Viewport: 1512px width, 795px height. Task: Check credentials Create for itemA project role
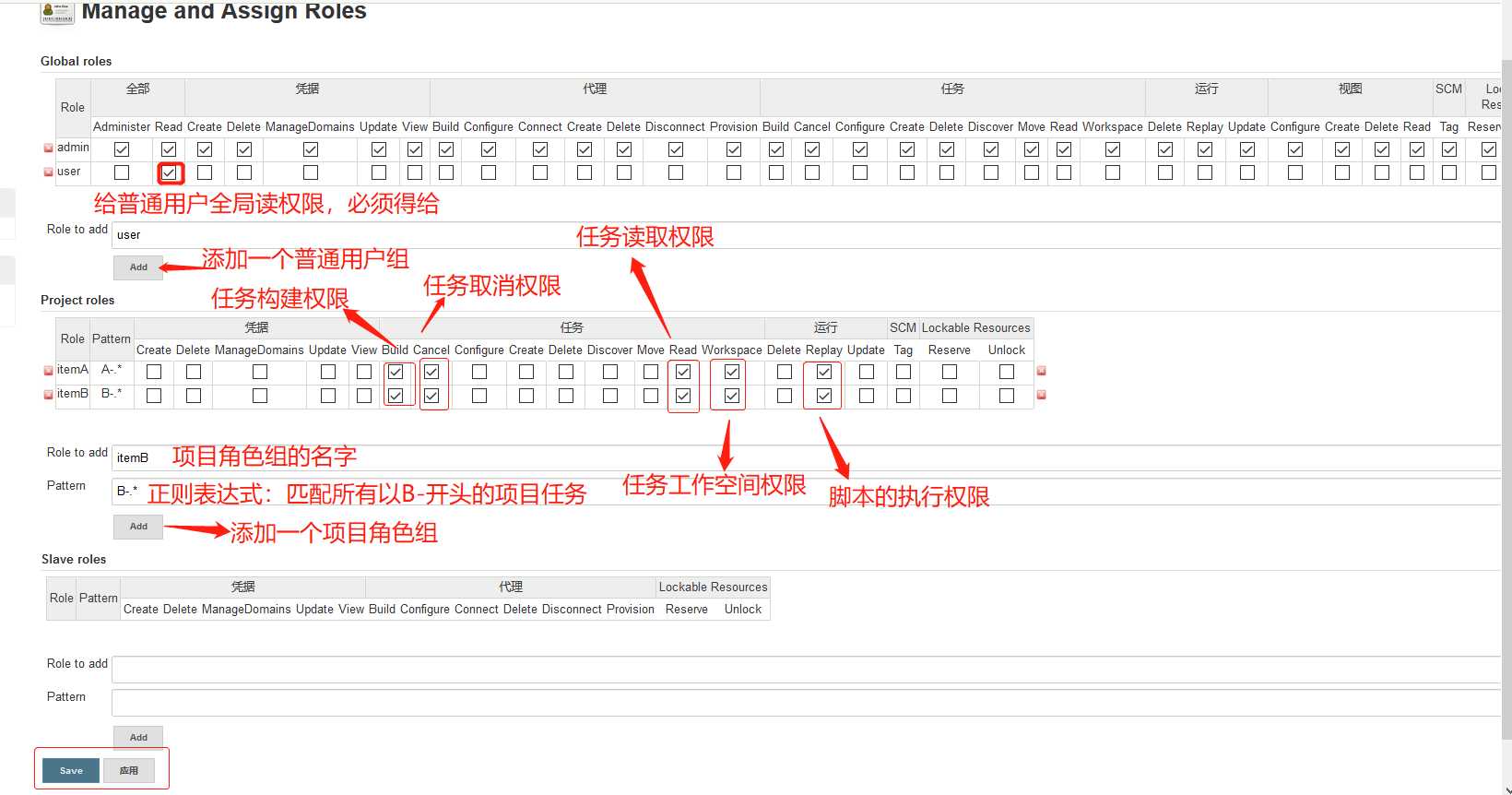[x=154, y=372]
